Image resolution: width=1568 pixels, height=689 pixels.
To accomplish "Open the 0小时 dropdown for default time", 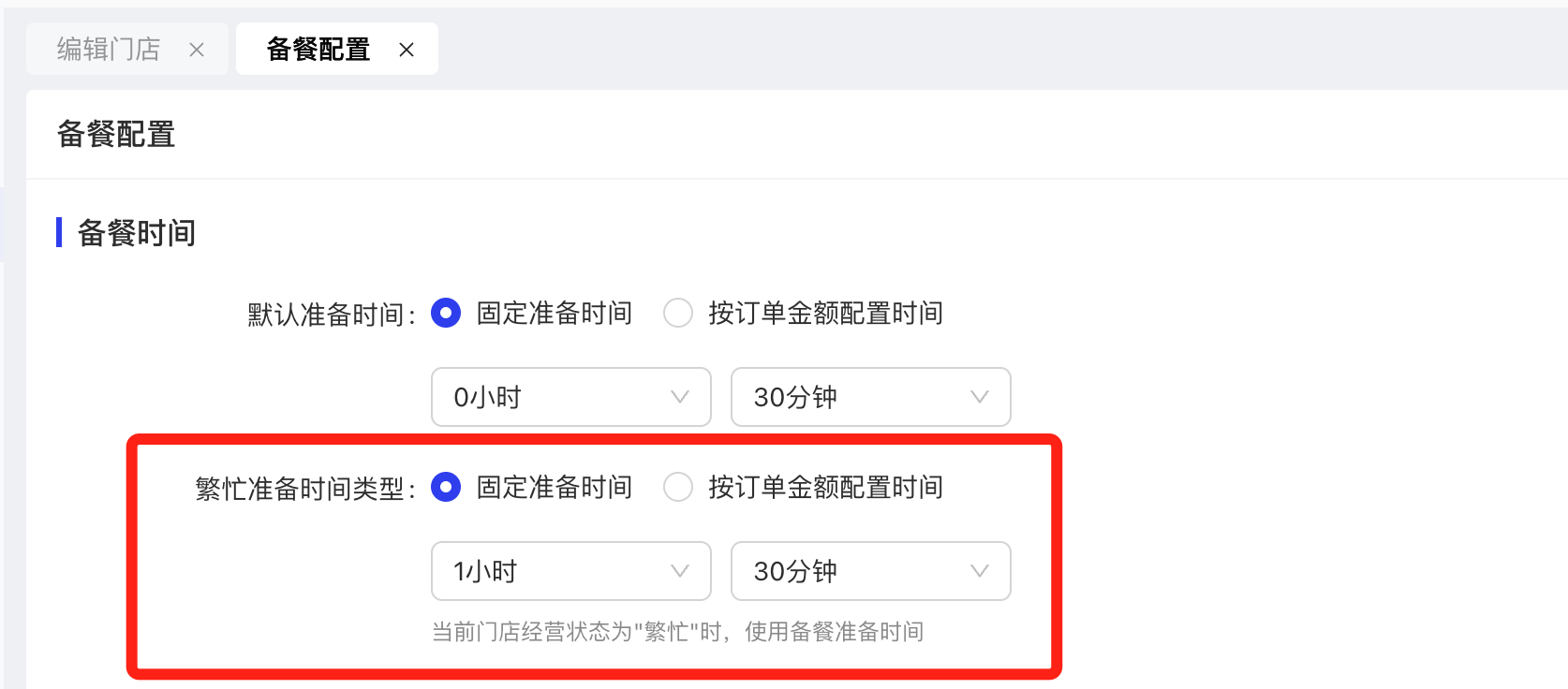I will pyautogui.click(x=571, y=397).
